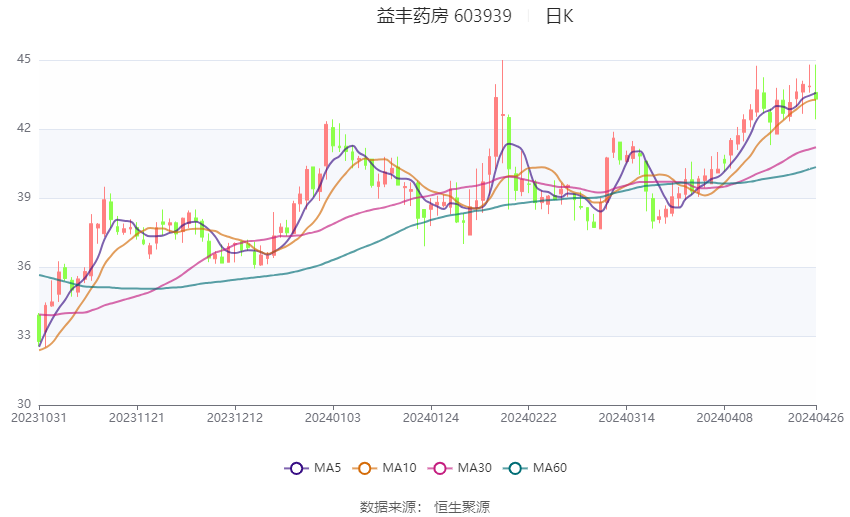Toggle the MA60 legend series
The width and height of the screenshot is (850, 517).
pos(535,468)
